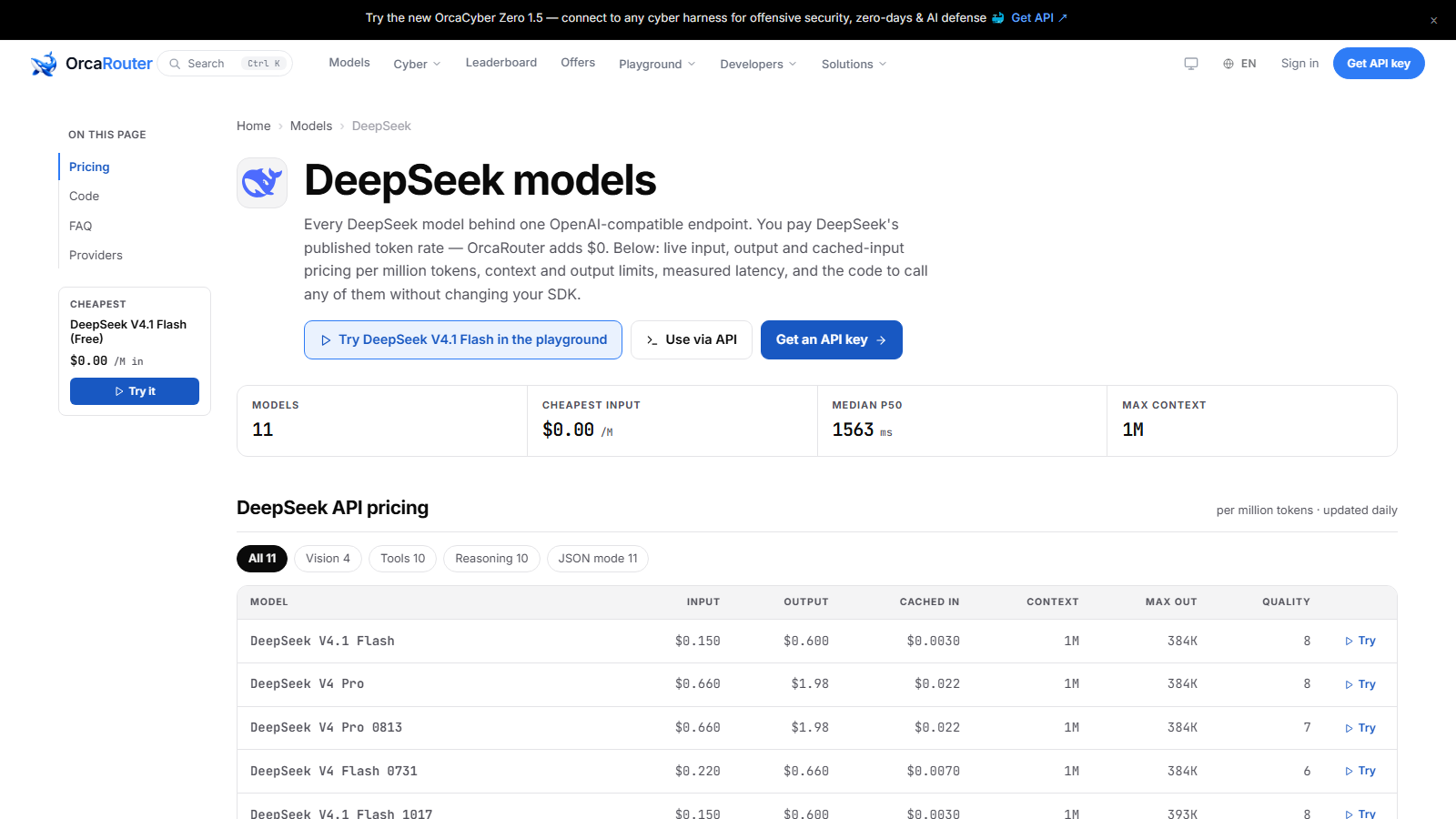This screenshot has width=1456, height=819.
Task: Jump to Code section in sidebar
Action: pyautogui.click(x=84, y=197)
